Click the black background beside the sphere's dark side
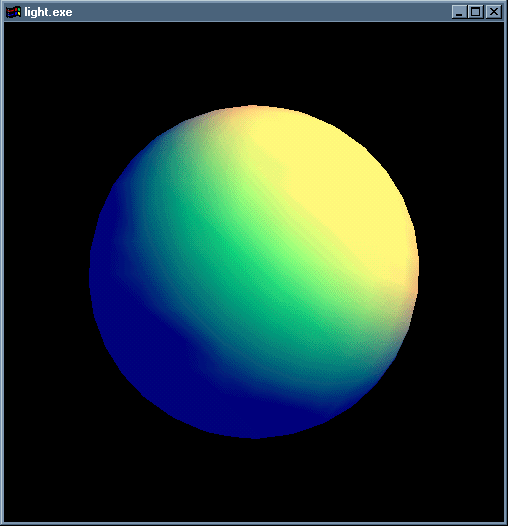The image size is (508, 526). 47,272
